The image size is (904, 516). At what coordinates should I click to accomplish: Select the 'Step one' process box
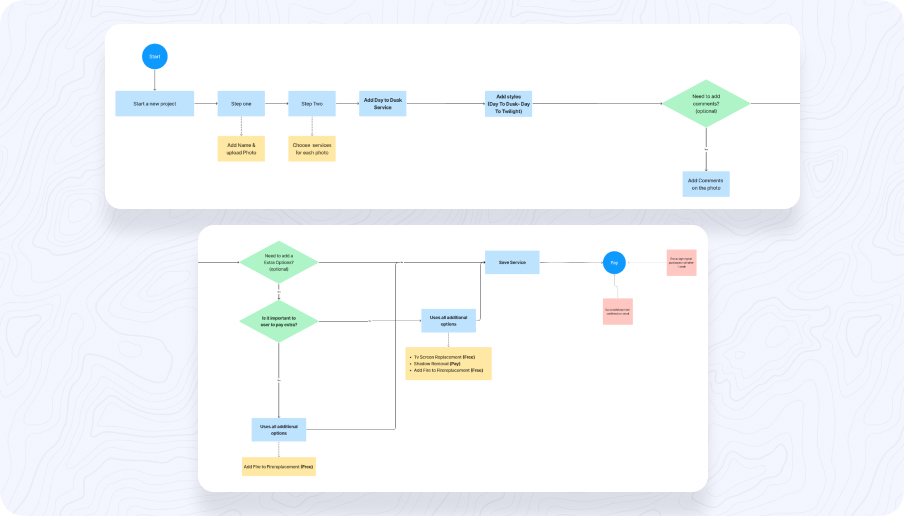tap(241, 104)
